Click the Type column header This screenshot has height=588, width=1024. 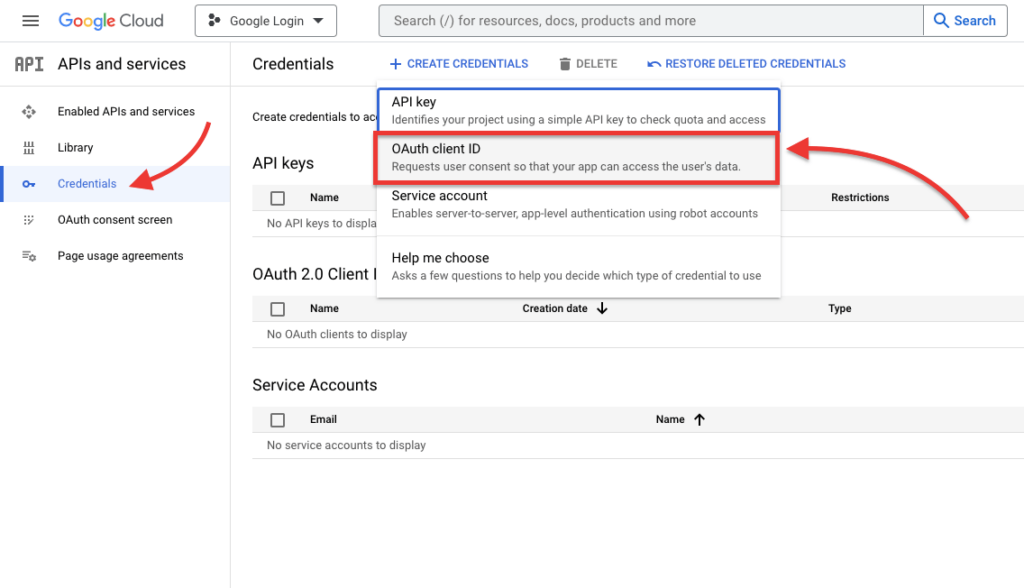point(840,308)
